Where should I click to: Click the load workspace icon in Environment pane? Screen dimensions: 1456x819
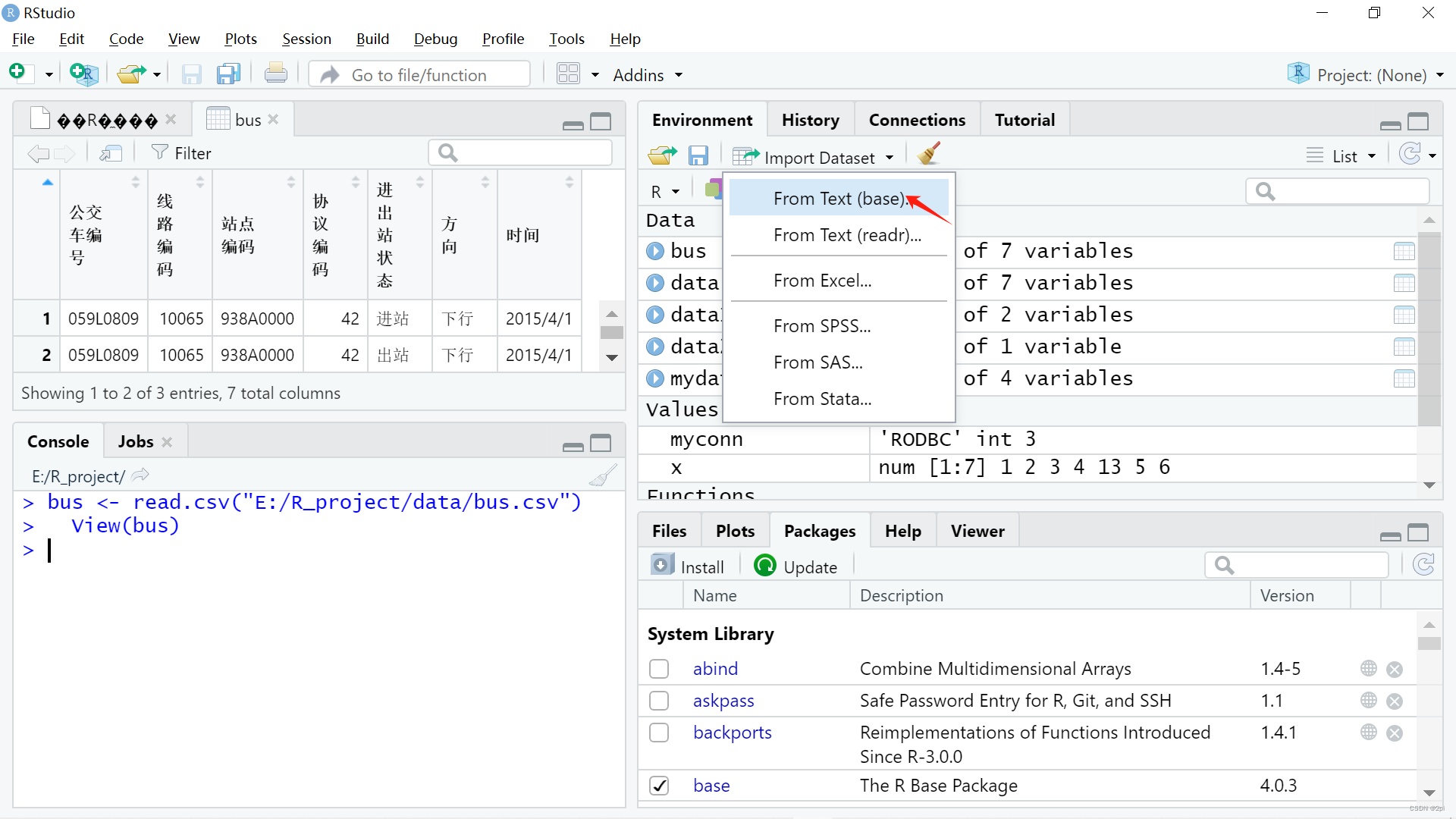click(x=663, y=155)
